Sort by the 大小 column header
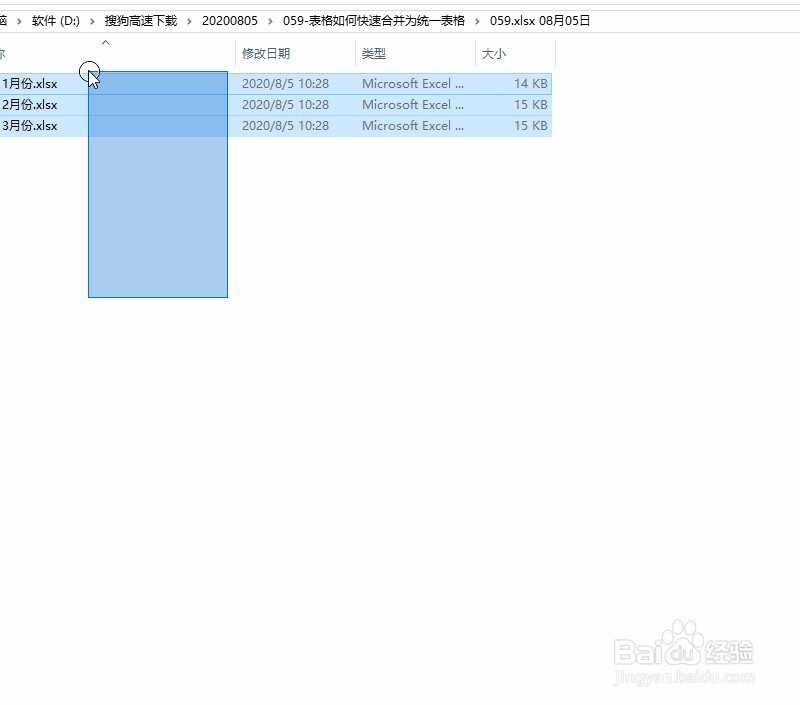The image size is (800, 705). click(493, 54)
